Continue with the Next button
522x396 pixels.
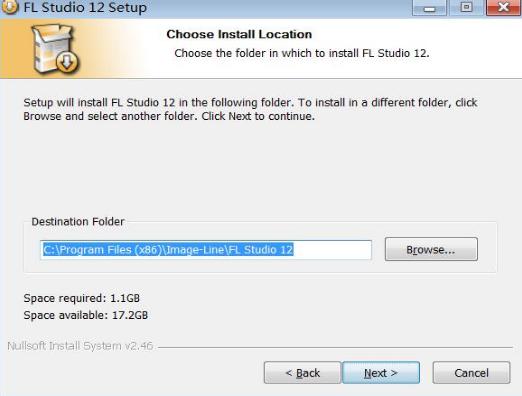[x=381, y=373]
